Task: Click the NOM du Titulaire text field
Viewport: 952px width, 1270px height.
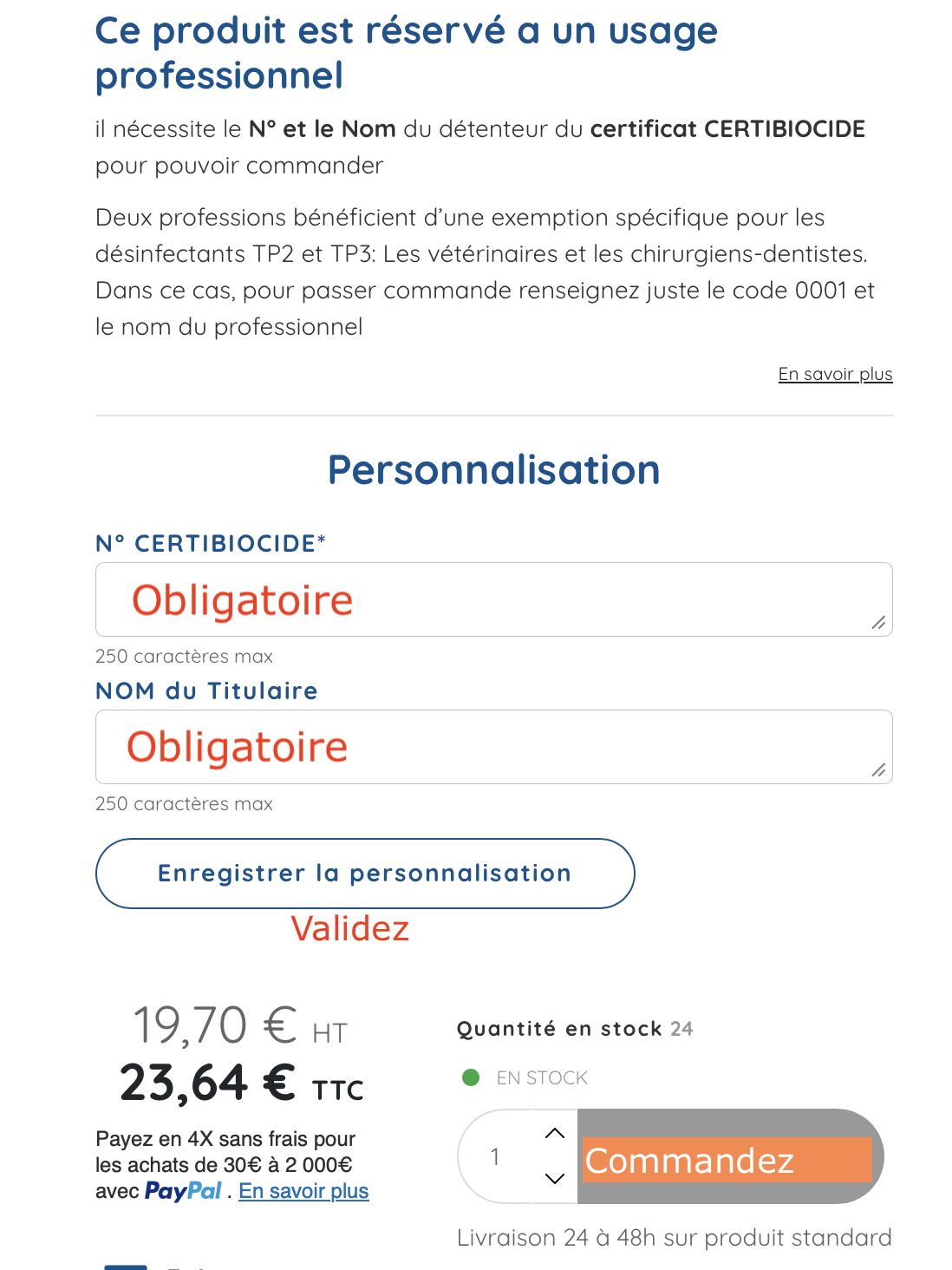Action: (492, 746)
